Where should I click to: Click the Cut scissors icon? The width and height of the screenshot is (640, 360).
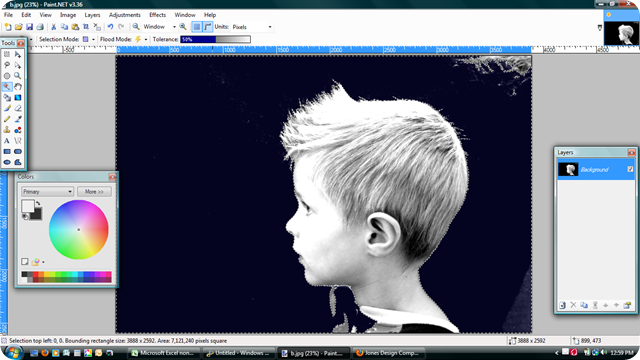click(53, 27)
